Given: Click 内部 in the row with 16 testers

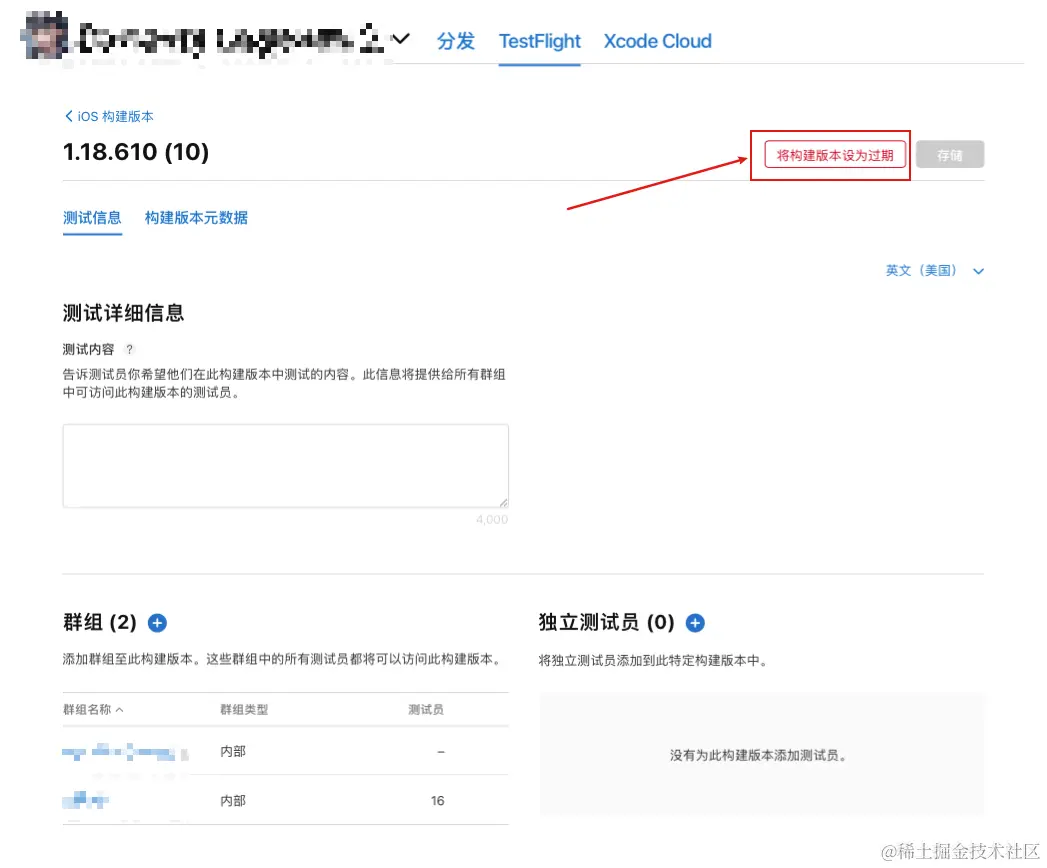Looking at the screenshot, I should (233, 800).
